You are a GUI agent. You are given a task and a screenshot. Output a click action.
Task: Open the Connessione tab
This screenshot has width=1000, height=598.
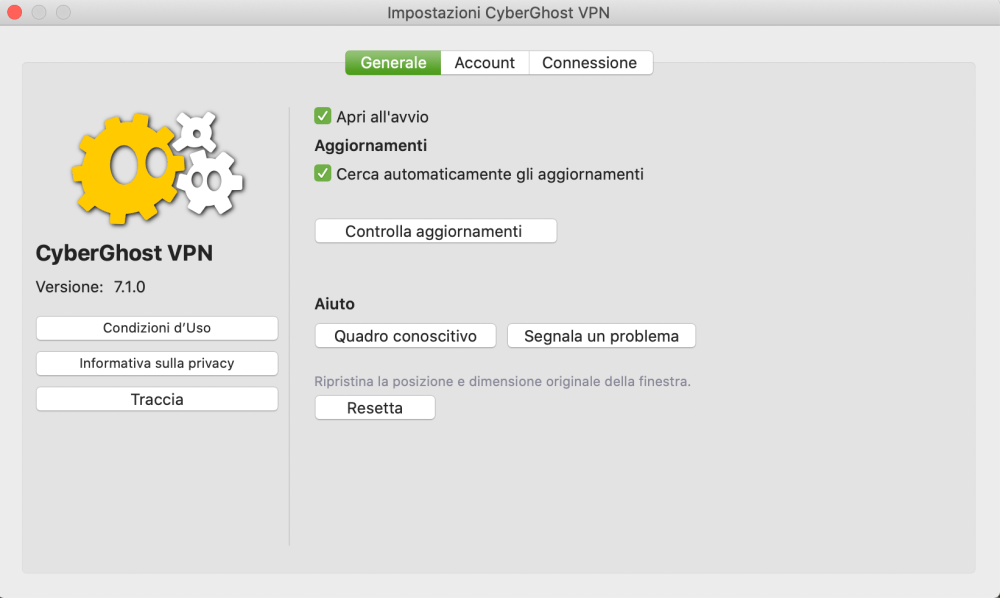590,62
